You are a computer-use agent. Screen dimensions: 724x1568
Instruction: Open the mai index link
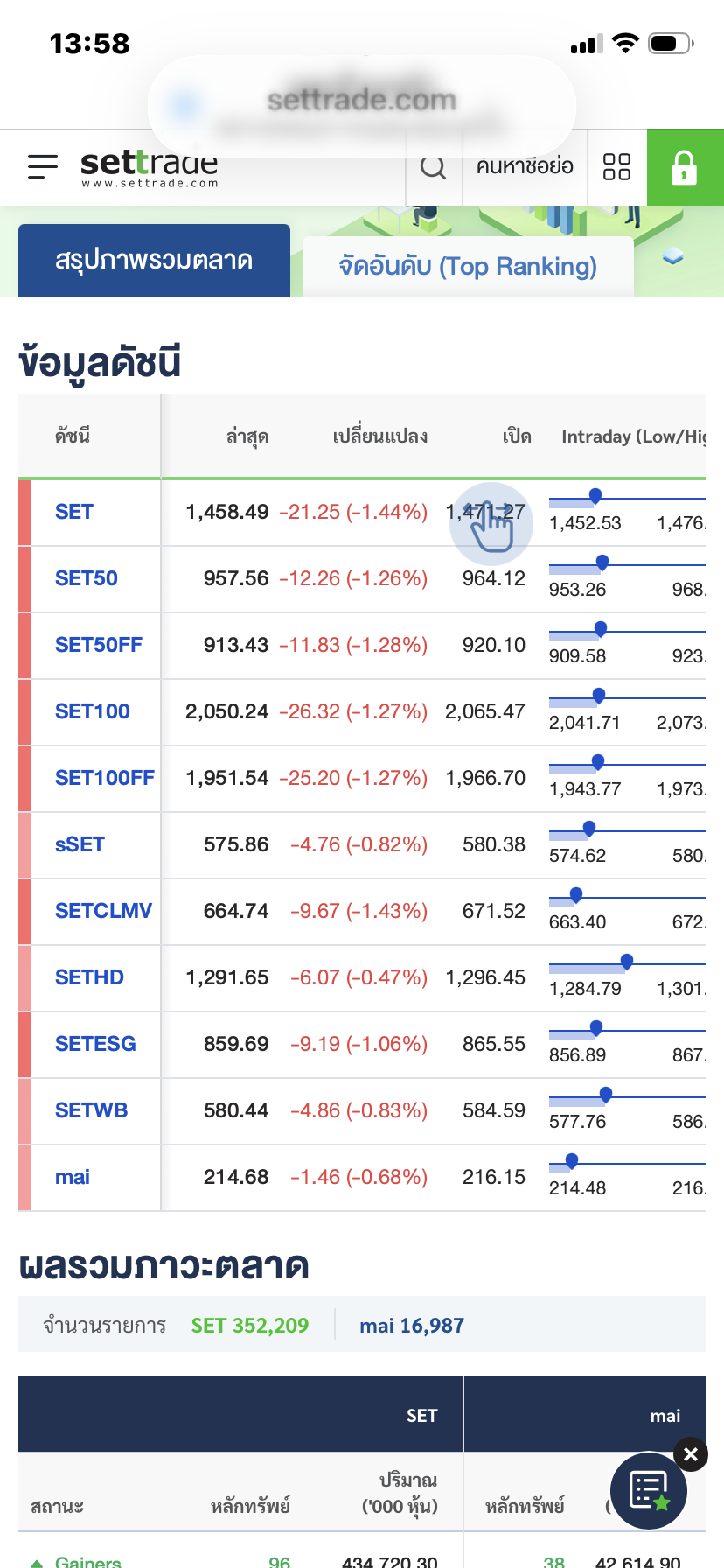[73, 1177]
